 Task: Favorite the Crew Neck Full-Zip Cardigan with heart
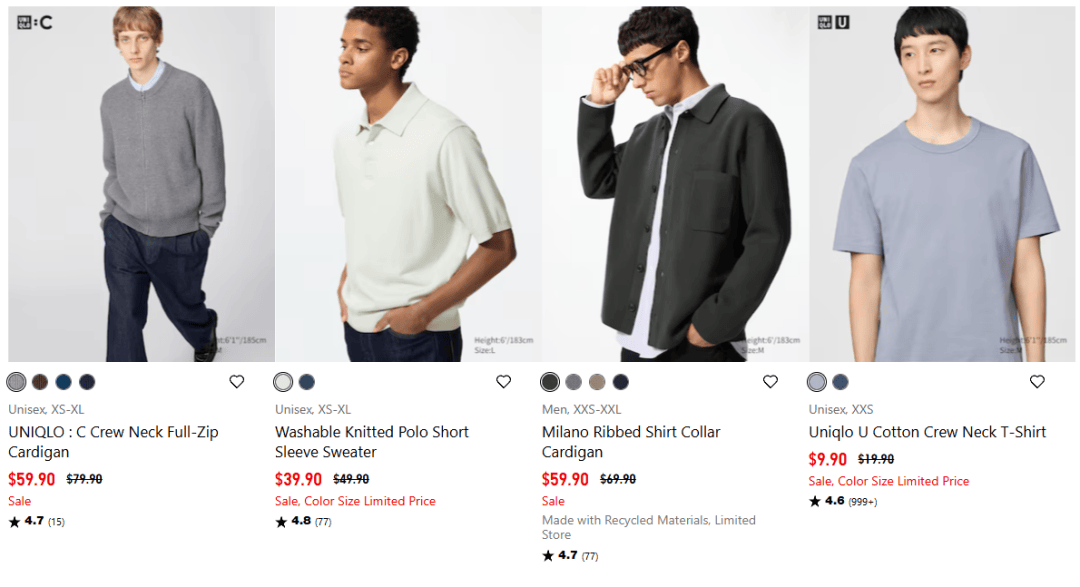tap(237, 382)
